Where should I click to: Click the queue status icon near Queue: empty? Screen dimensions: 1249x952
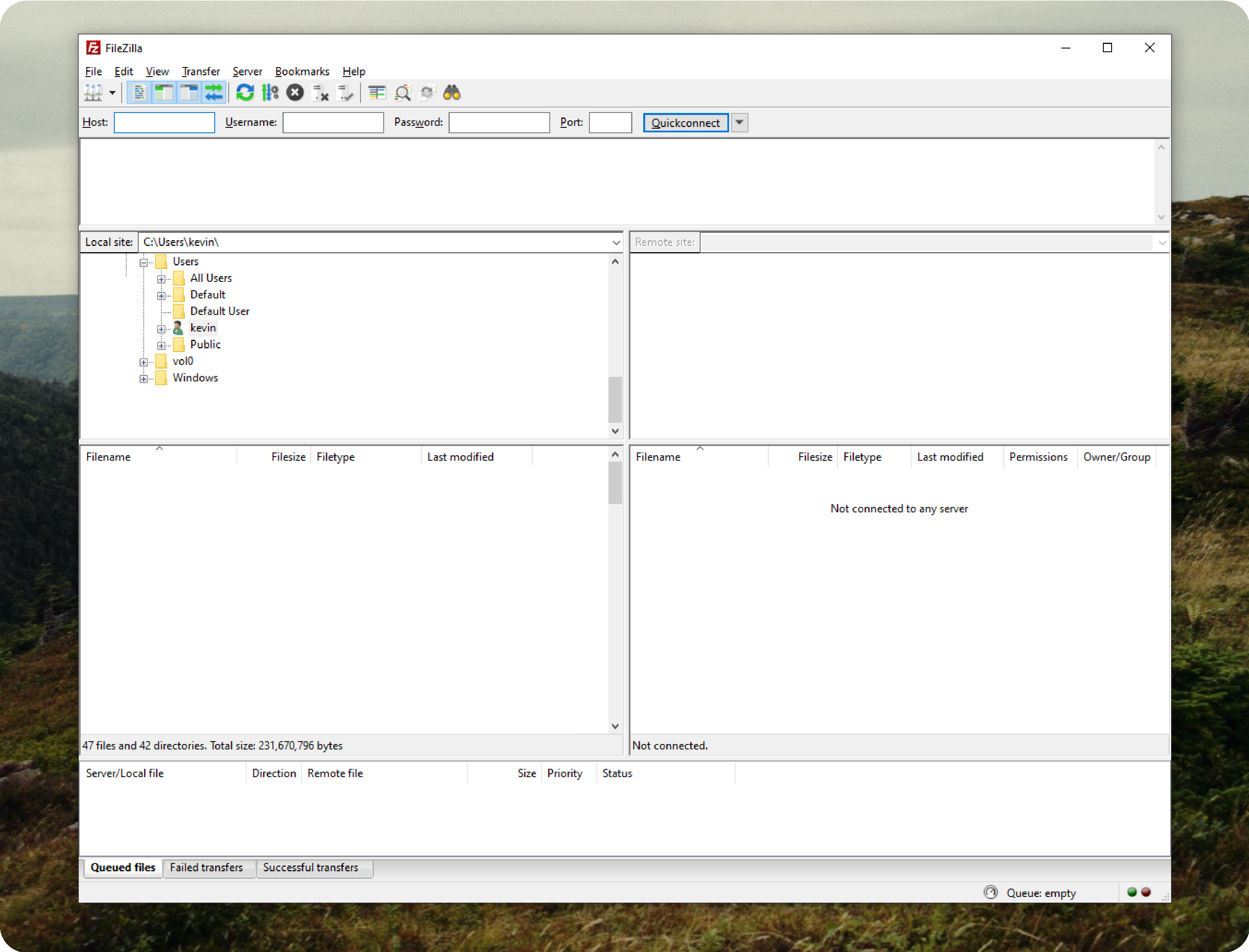(x=990, y=892)
